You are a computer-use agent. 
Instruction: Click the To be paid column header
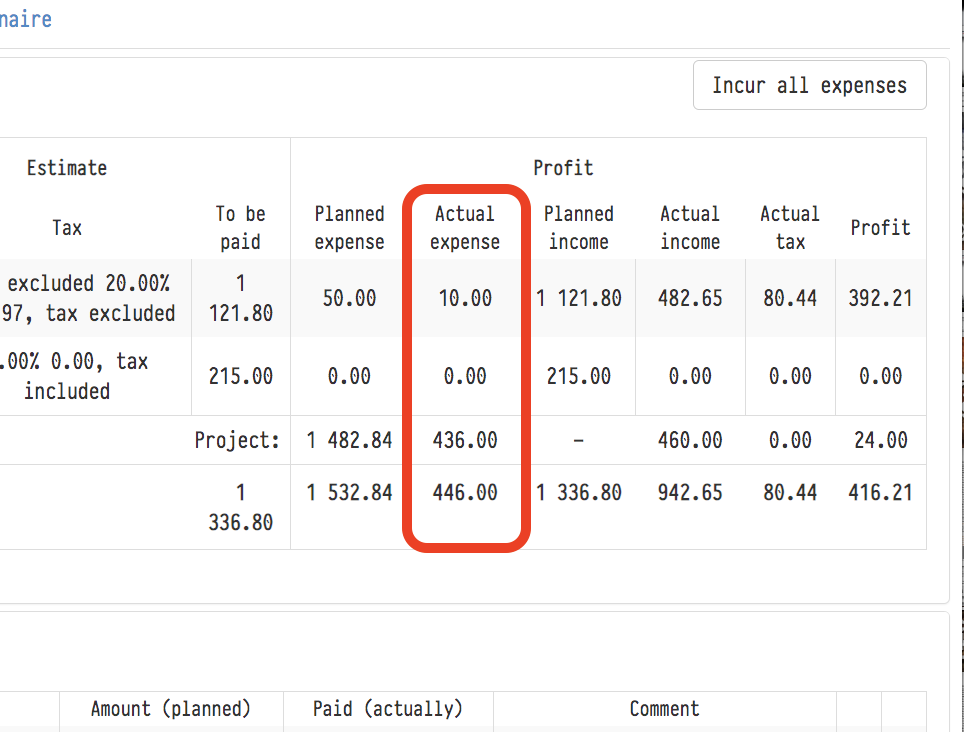[240, 228]
